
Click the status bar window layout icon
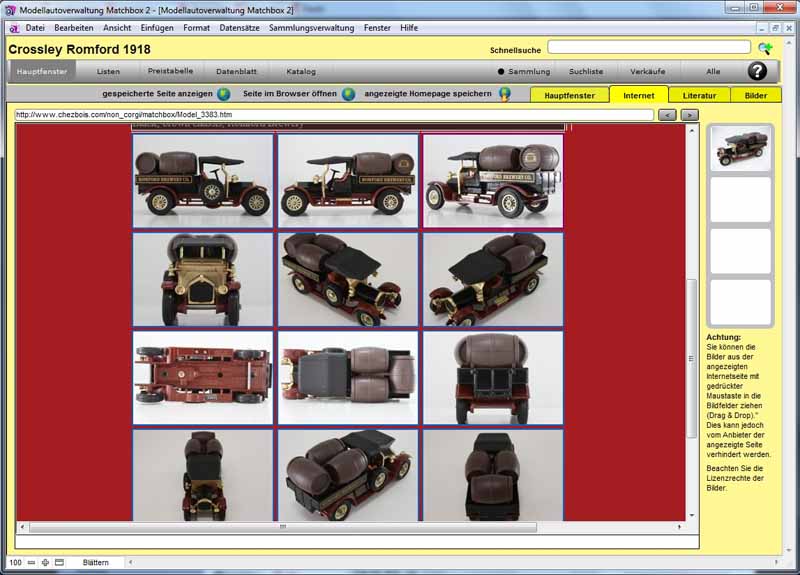pos(59,563)
